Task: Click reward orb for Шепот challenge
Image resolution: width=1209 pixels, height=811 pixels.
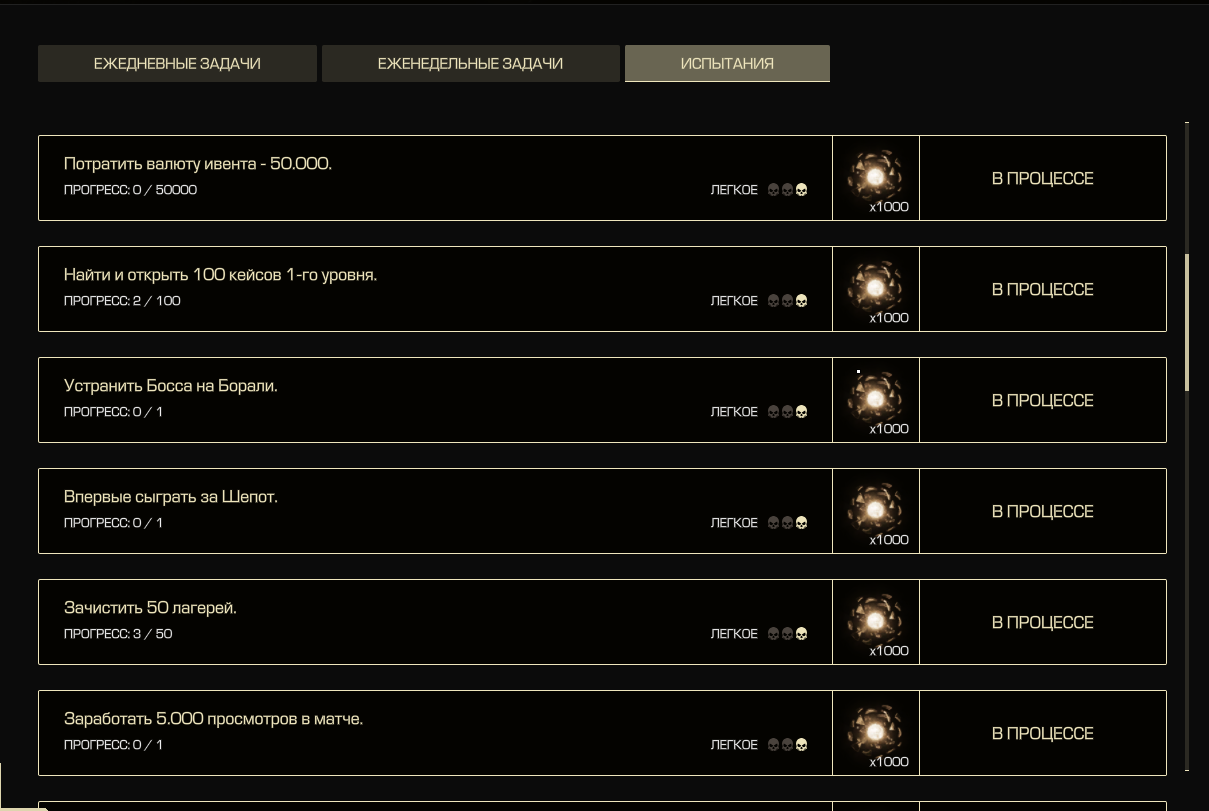Action: [875, 509]
